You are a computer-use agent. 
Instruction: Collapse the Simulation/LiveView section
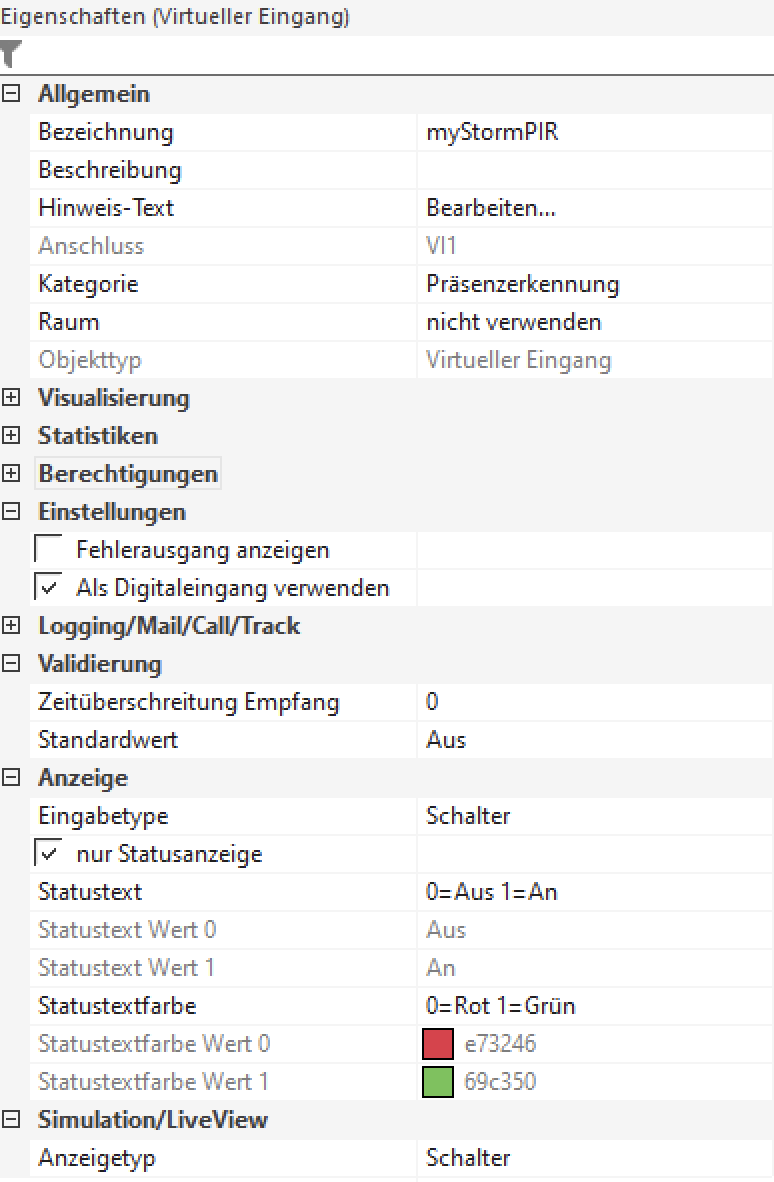pyautogui.click(x=12, y=1120)
